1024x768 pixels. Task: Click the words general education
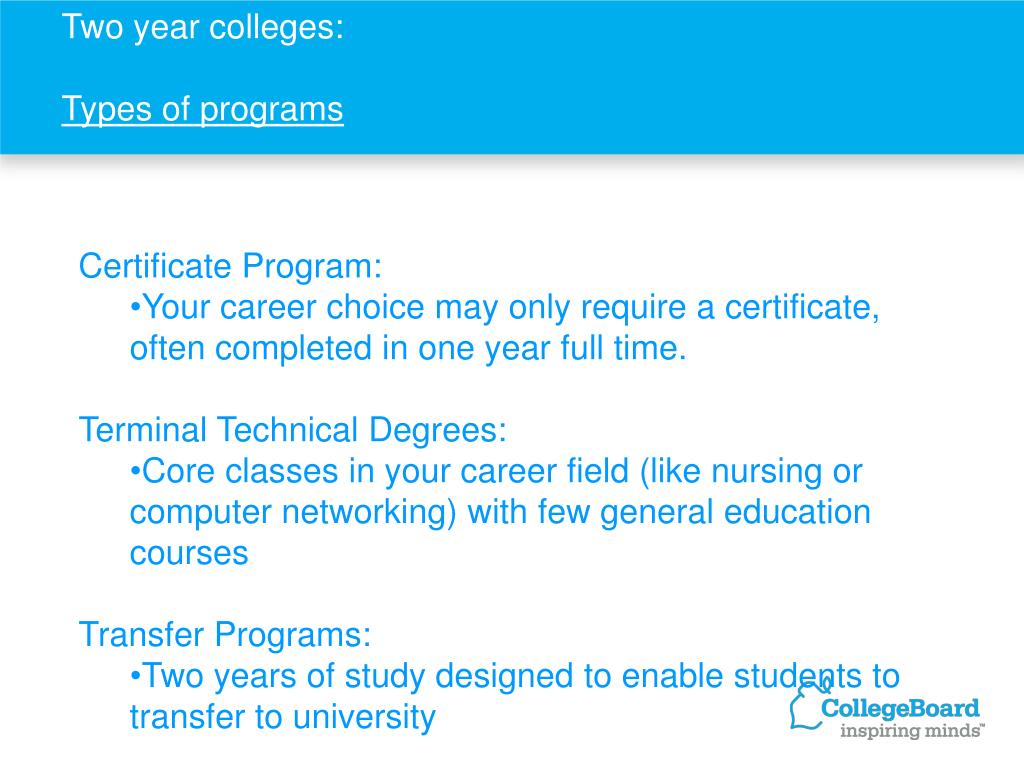(x=735, y=513)
